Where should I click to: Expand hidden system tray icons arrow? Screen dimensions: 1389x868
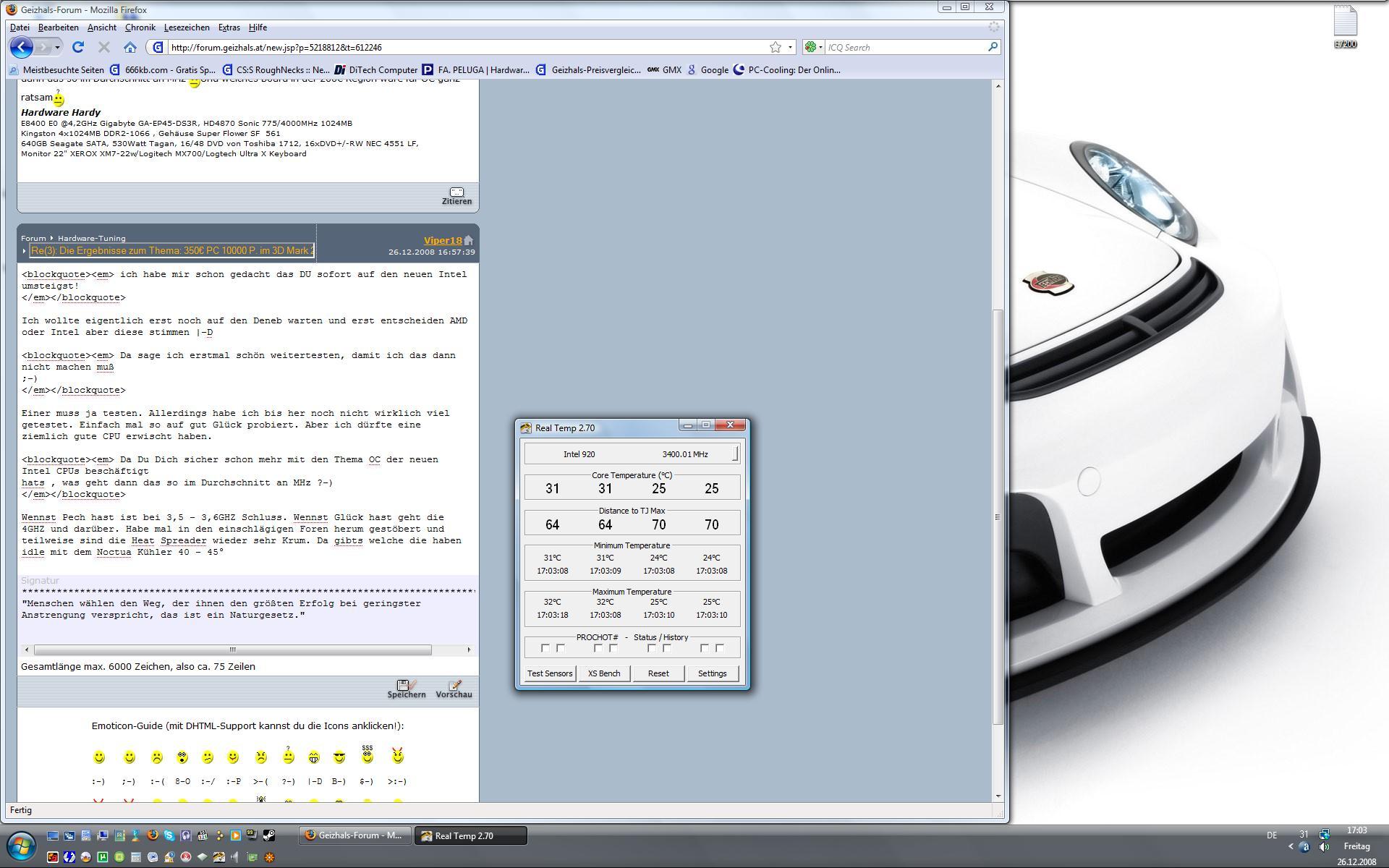tap(1291, 846)
